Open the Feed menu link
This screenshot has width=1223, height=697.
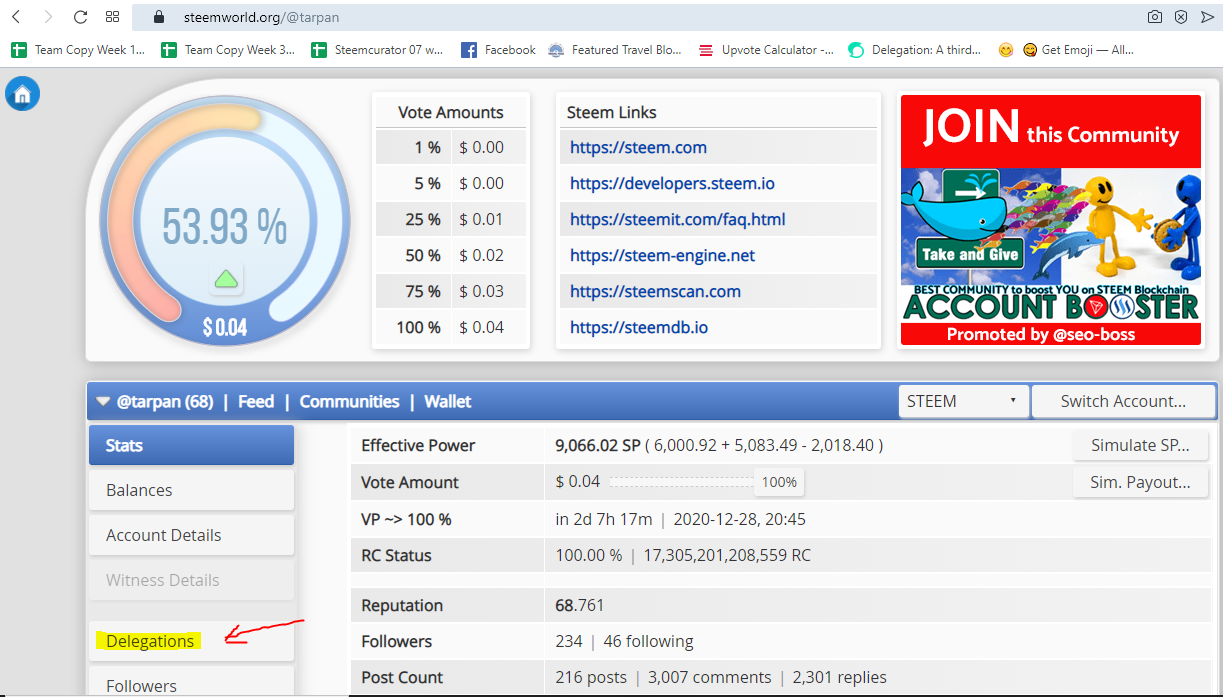pos(256,402)
